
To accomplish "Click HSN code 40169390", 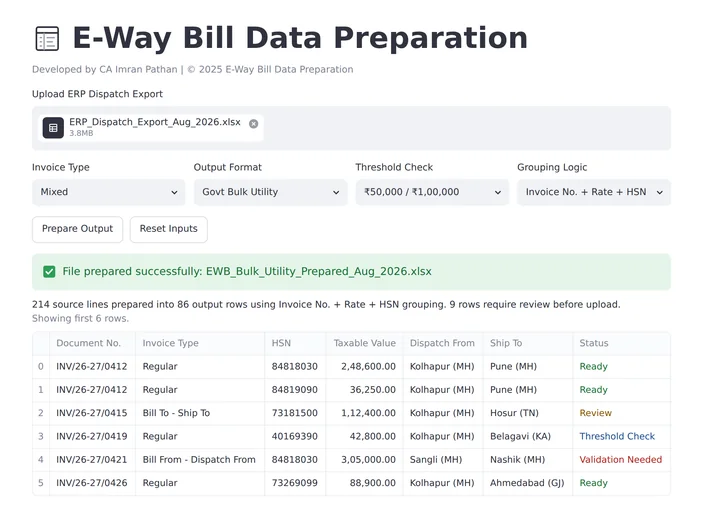I will click(295, 437).
